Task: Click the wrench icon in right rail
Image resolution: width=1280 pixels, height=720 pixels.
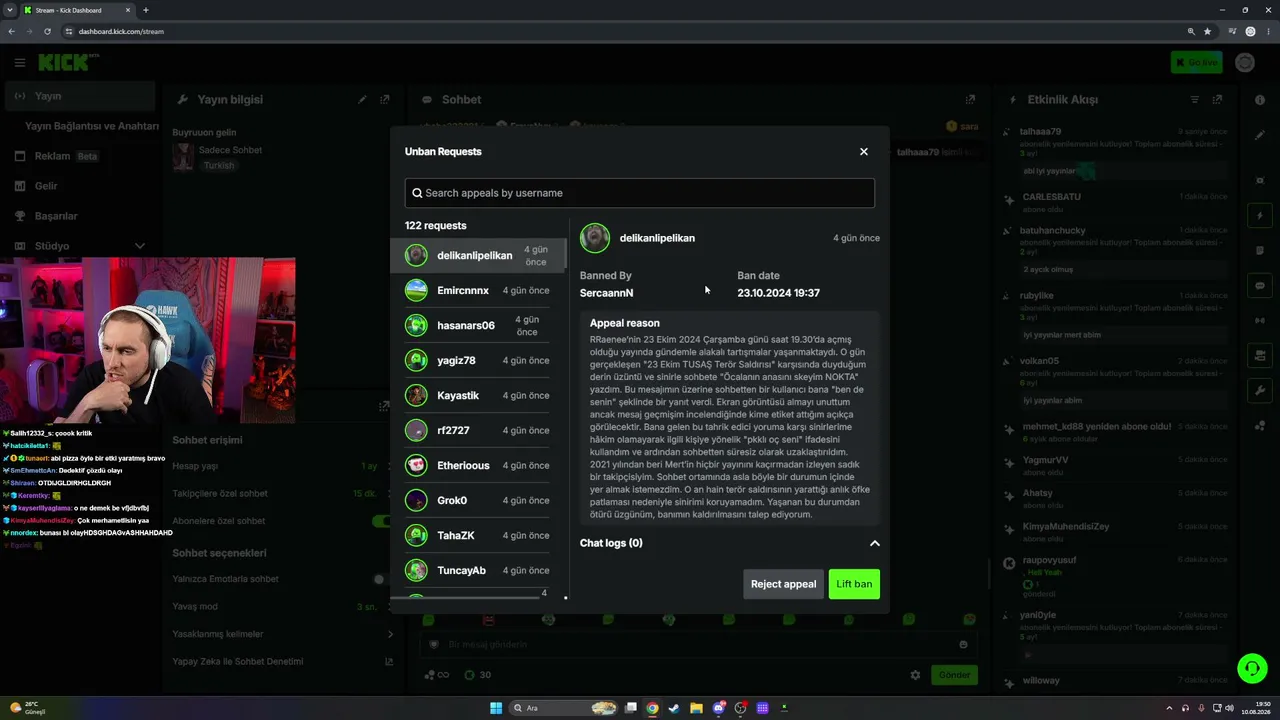Action: pyautogui.click(x=1260, y=390)
